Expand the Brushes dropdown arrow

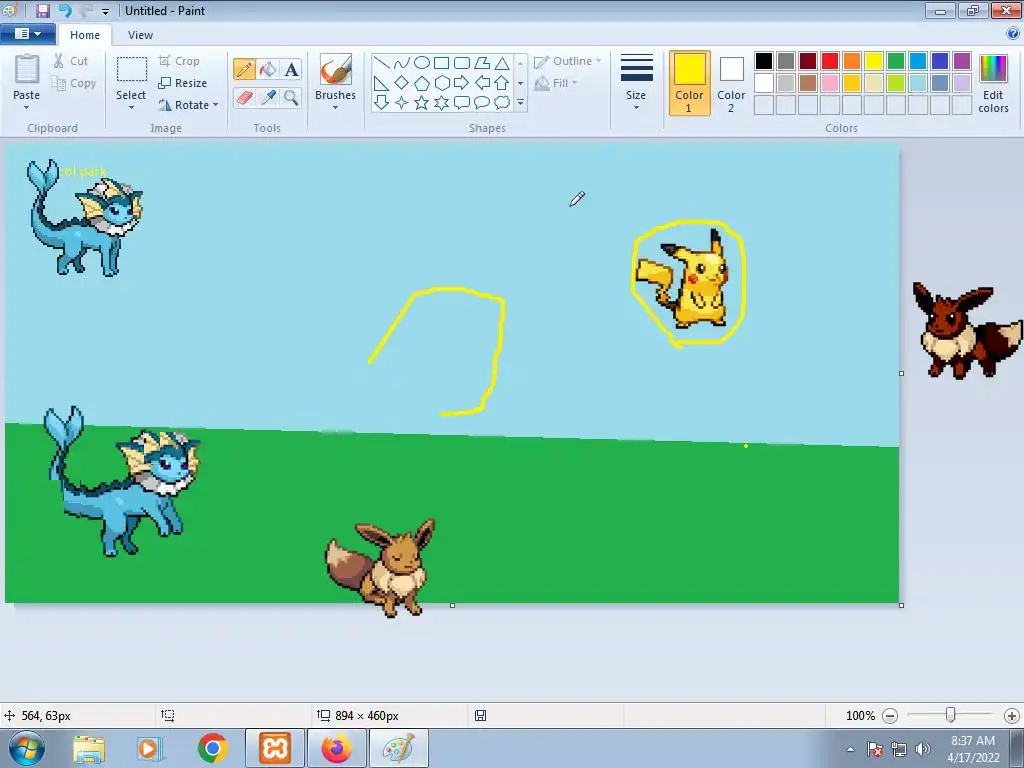pos(336,107)
